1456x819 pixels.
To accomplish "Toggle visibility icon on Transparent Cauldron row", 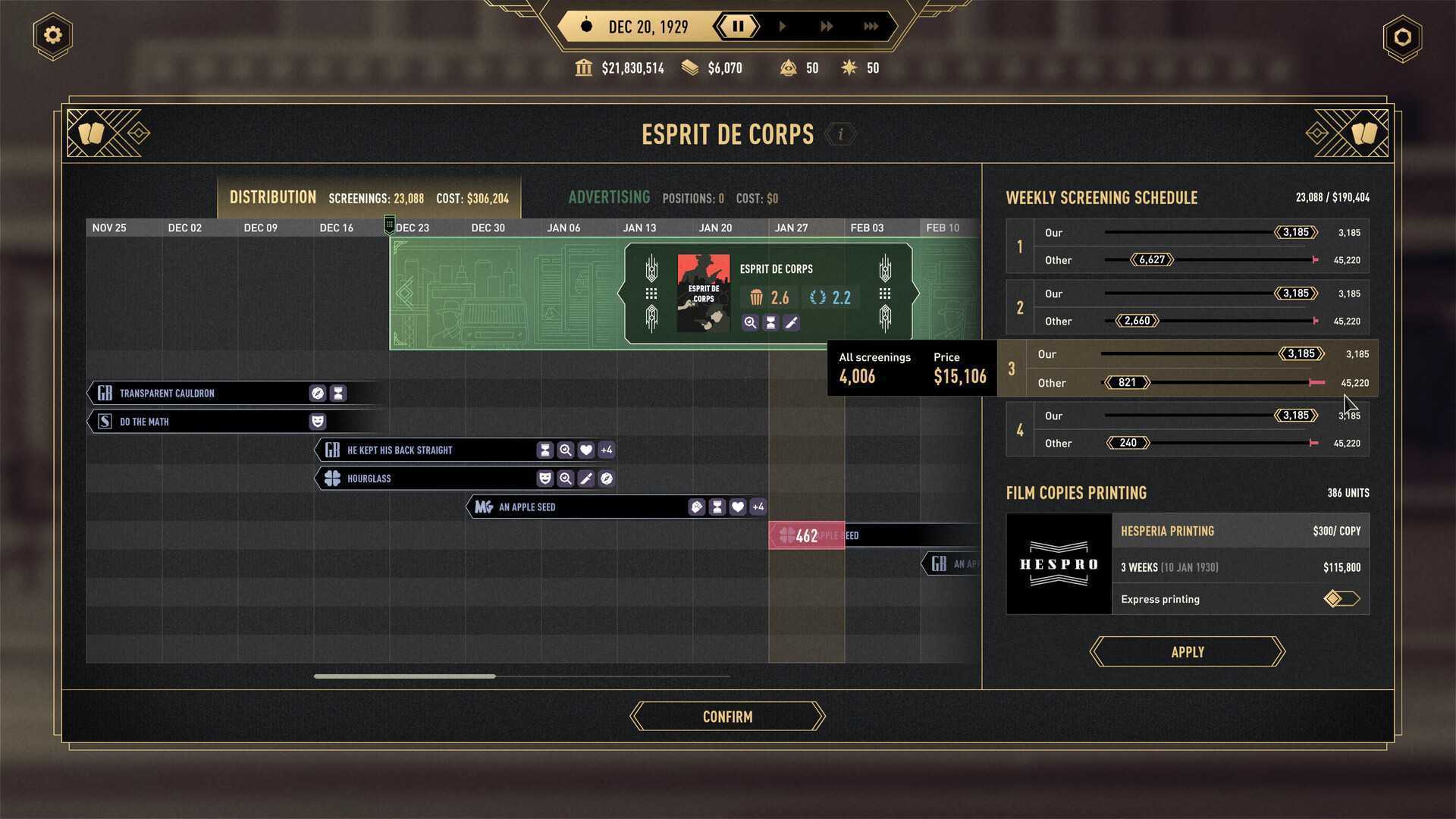I will coord(318,393).
